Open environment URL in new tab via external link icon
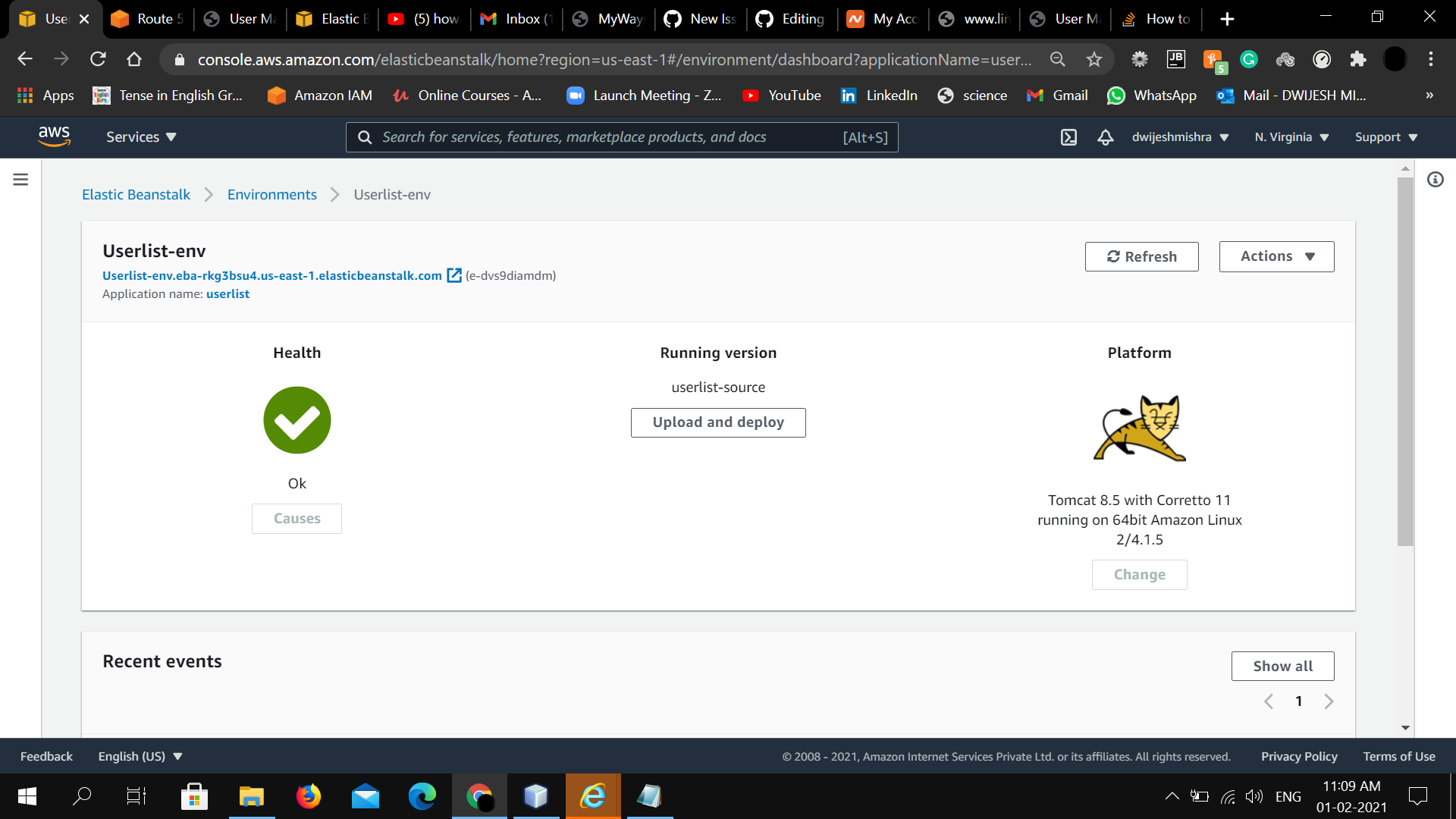The width and height of the screenshot is (1456, 819). [x=454, y=275]
